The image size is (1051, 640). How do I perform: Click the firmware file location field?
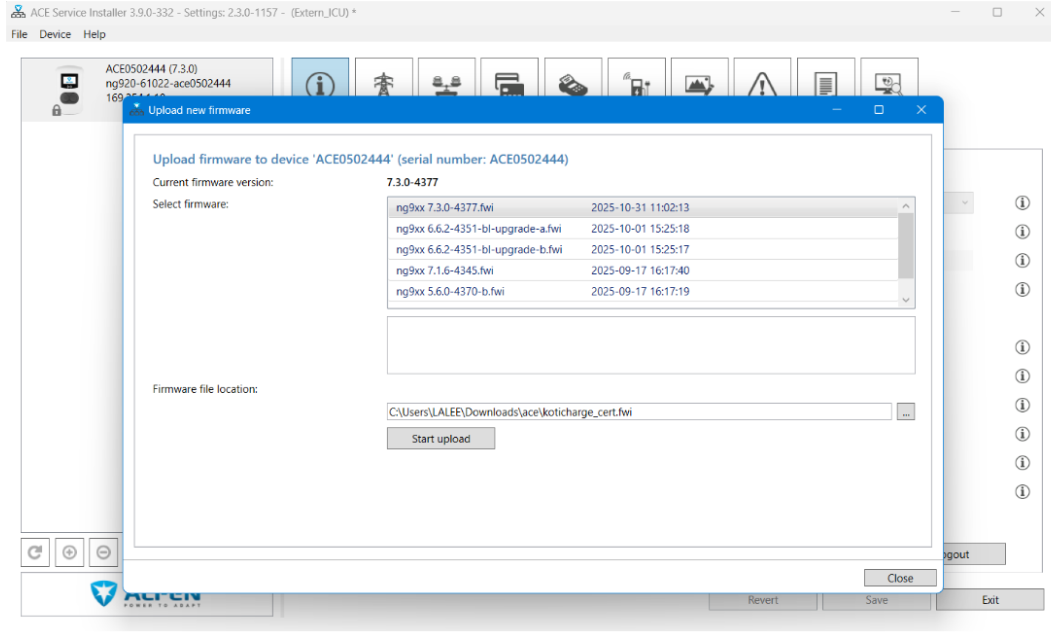tap(638, 412)
